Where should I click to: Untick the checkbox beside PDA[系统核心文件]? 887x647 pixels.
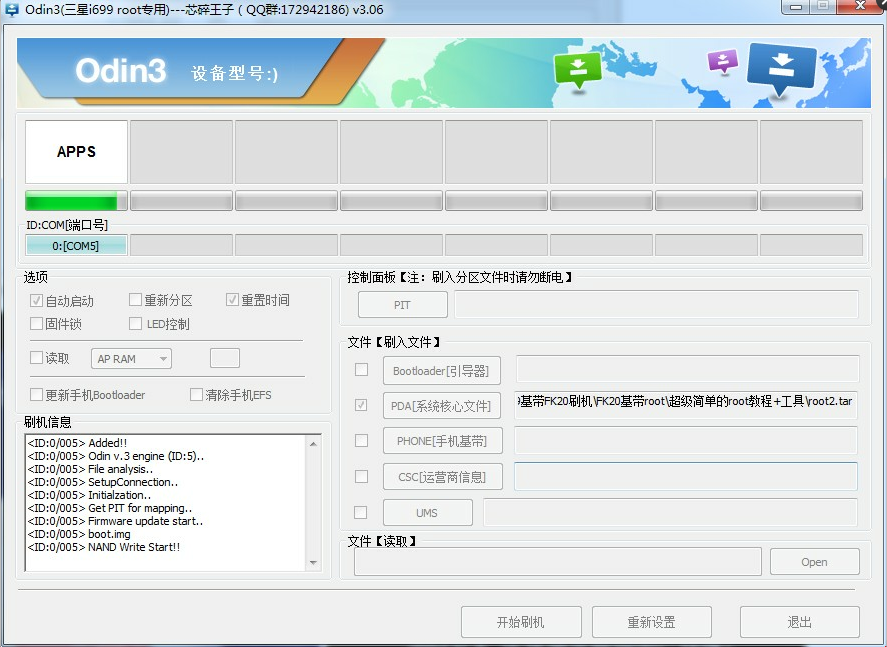pyautogui.click(x=361, y=405)
